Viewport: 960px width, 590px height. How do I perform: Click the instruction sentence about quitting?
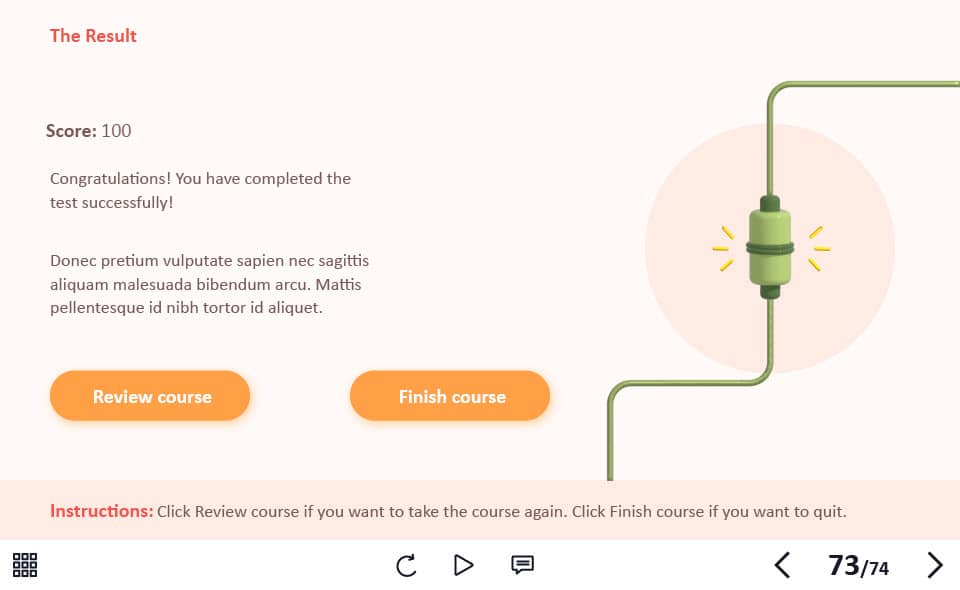pyautogui.click(x=709, y=512)
